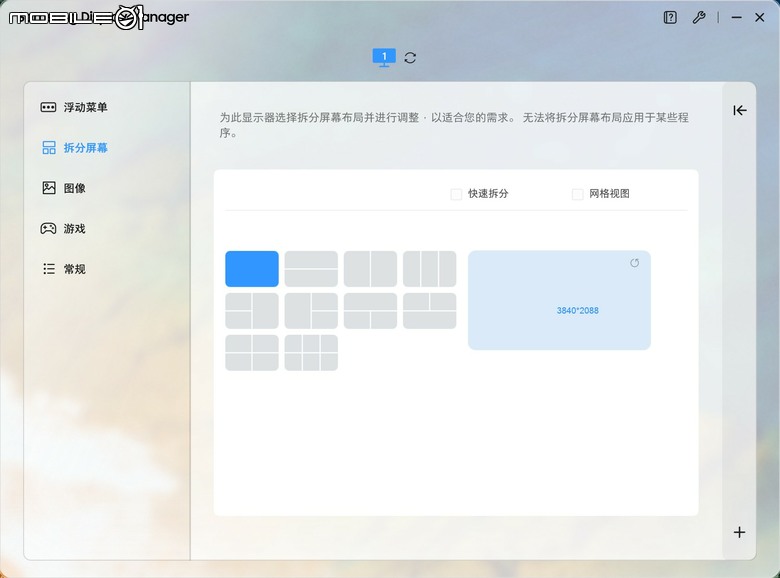Reset the layout via the preview refresh icon

(634, 263)
